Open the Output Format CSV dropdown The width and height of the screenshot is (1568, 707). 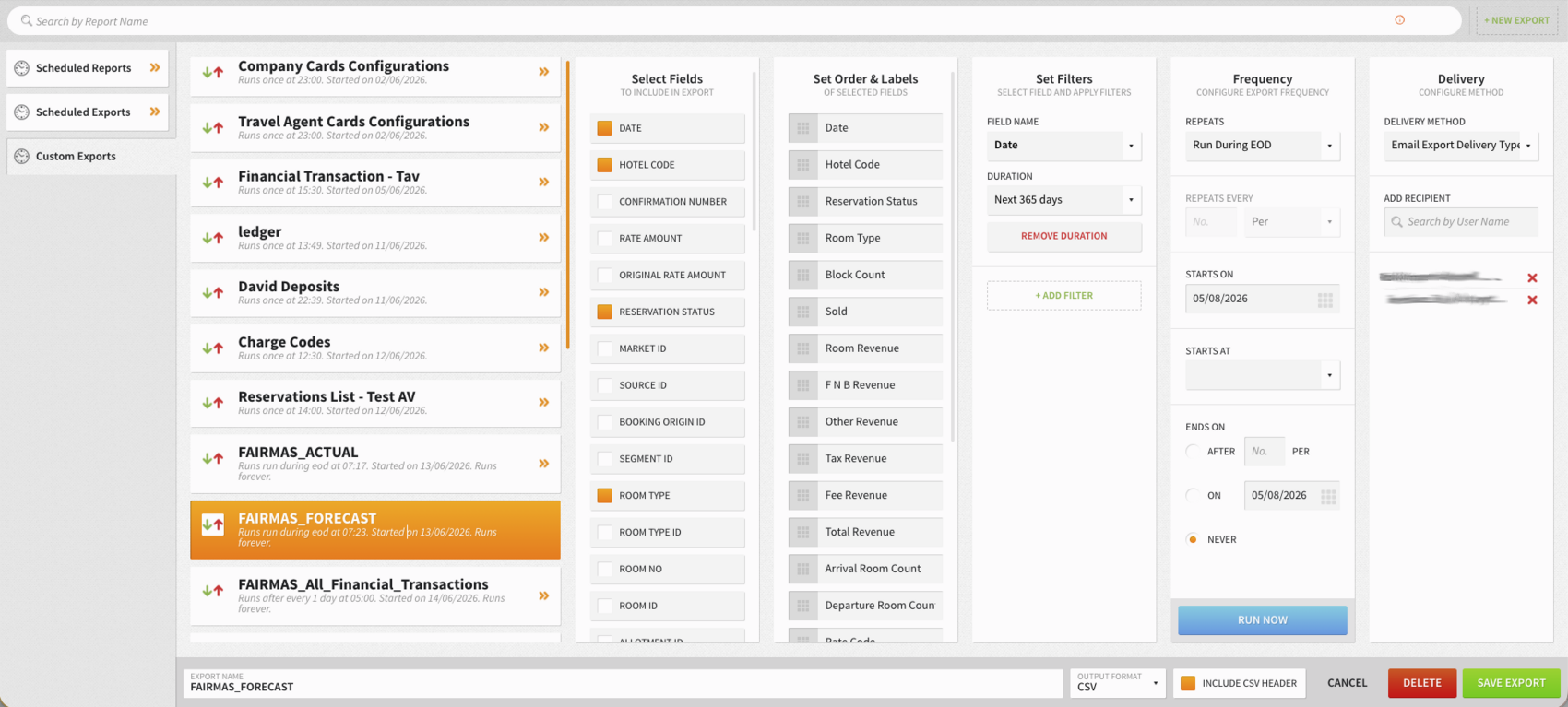coord(1117,683)
